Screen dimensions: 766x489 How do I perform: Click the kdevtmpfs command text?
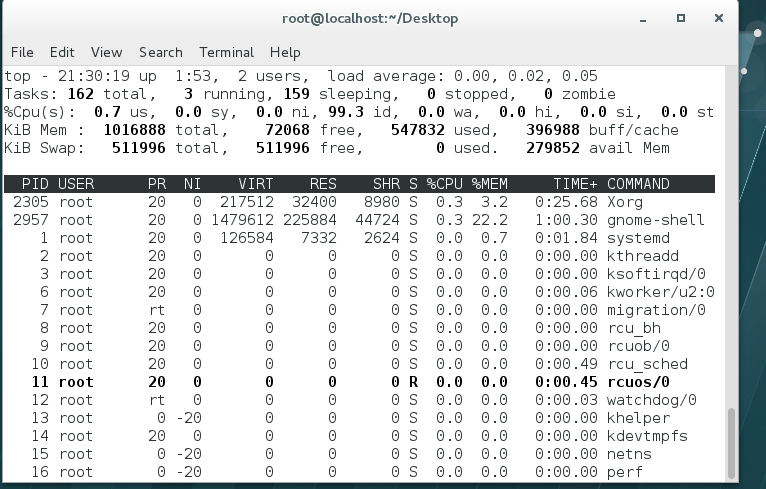647,436
